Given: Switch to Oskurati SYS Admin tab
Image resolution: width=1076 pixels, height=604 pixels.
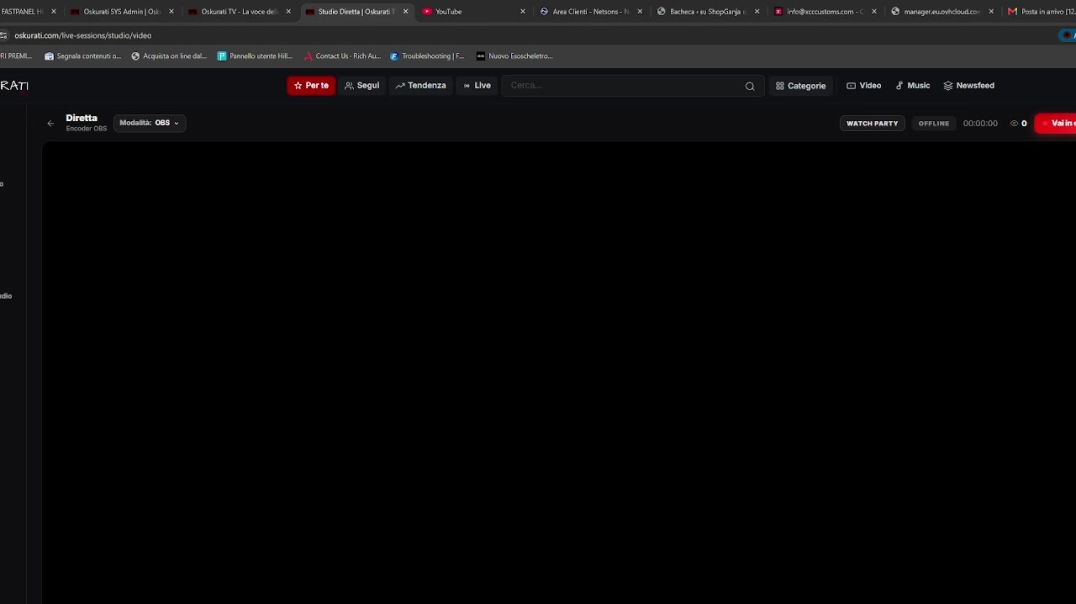Looking at the screenshot, I should [x=122, y=12].
